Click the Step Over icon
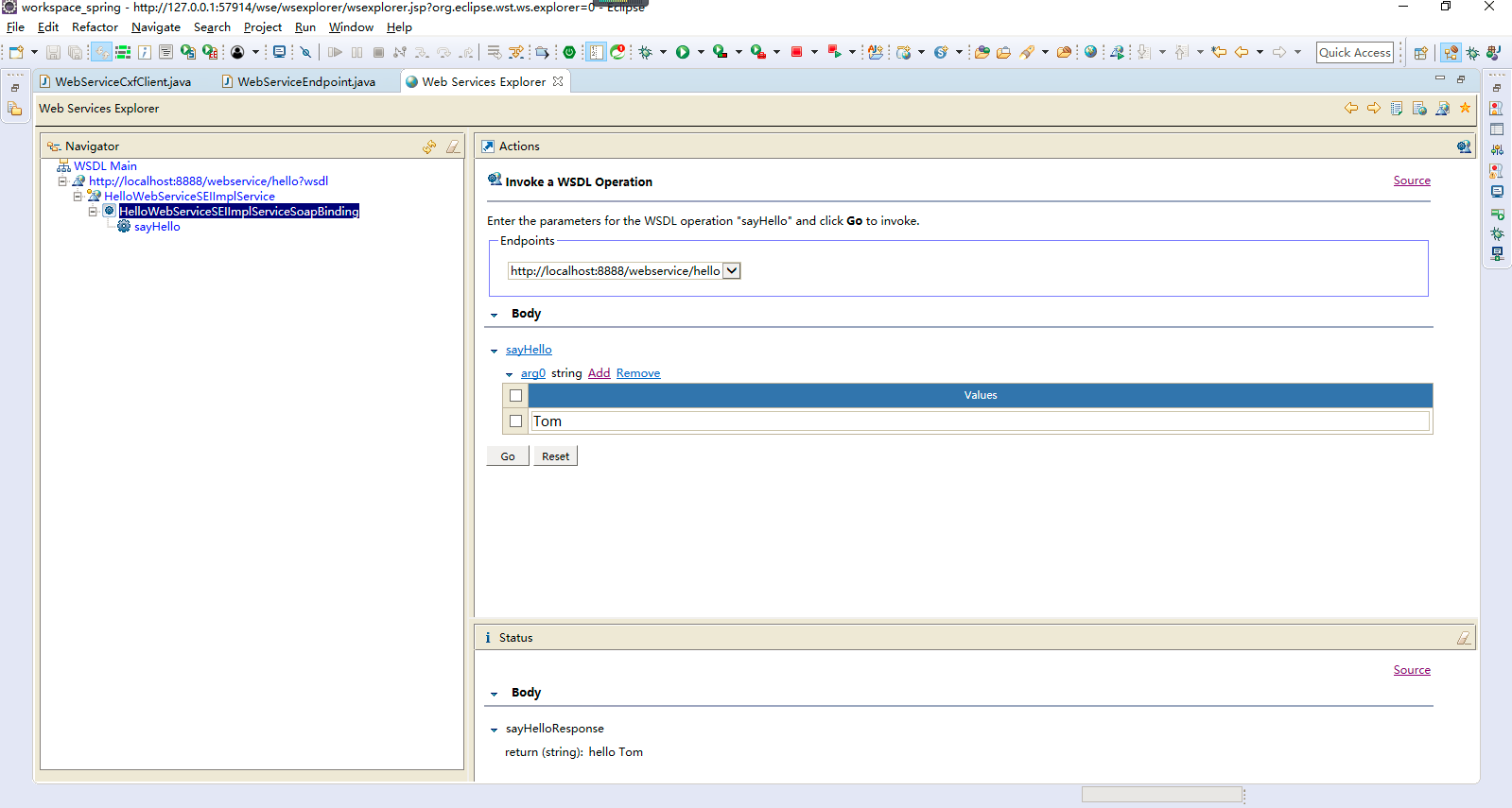 click(x=443, y=52)
